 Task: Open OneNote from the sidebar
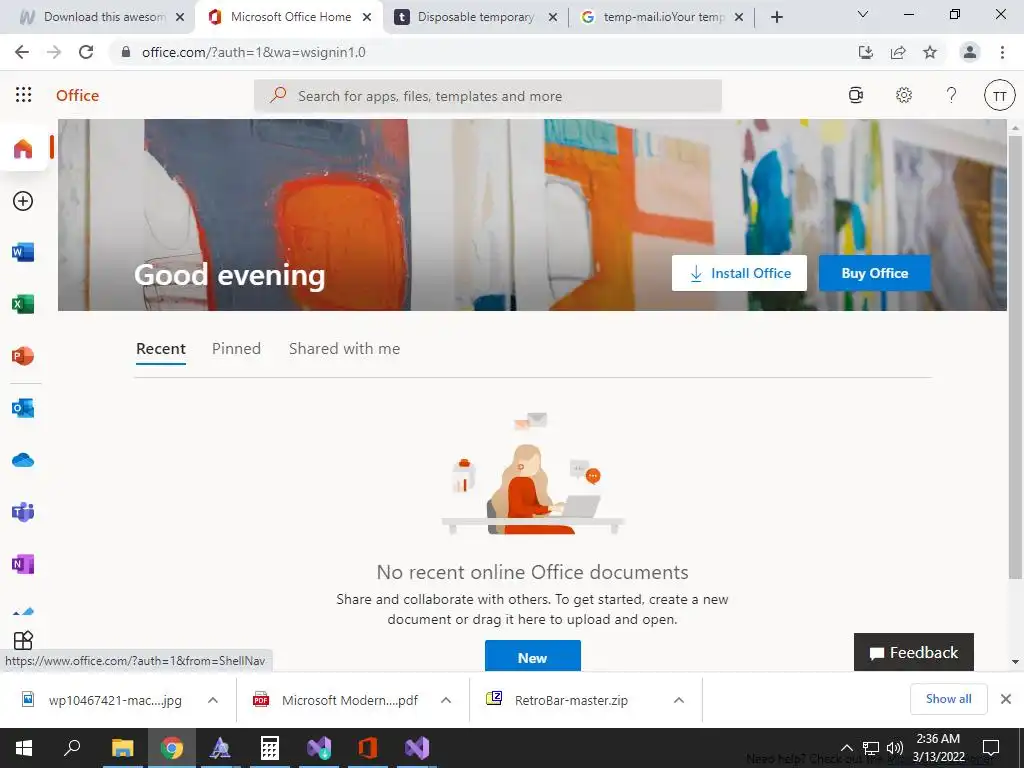coord(23,564)
